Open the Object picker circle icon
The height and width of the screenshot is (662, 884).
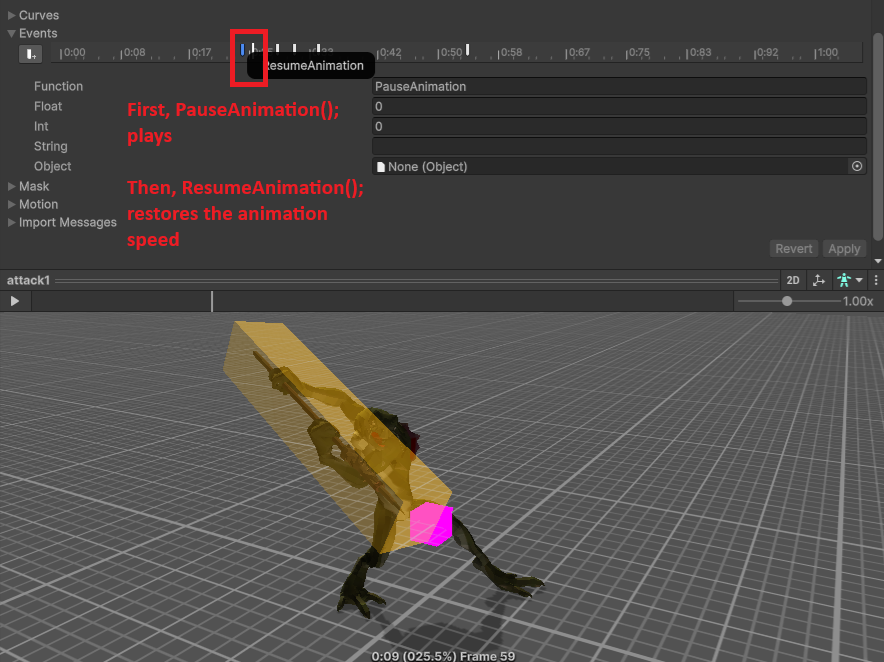point(856,167)
